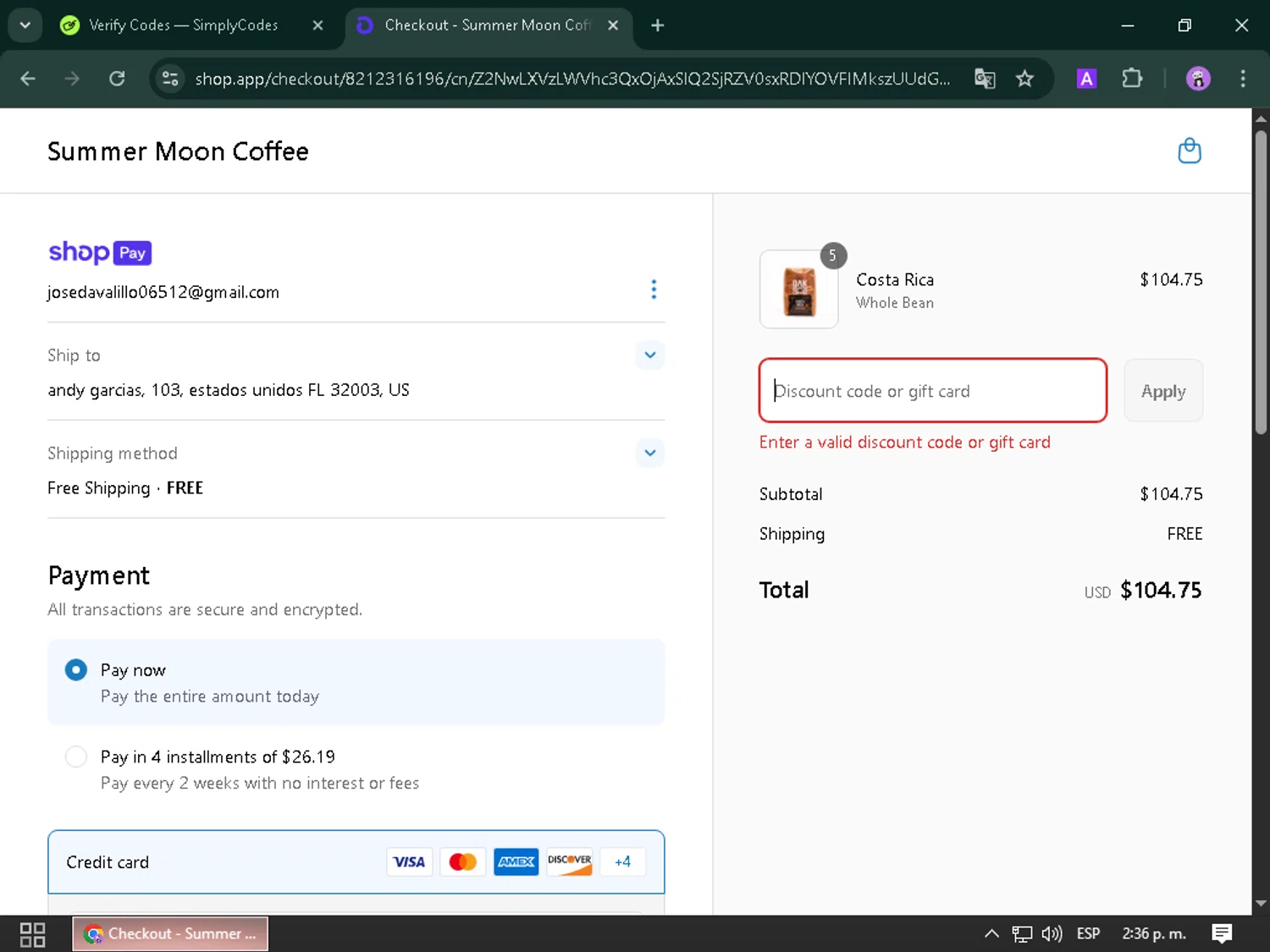Select the Credit card payment method
Image resolution: width=1270 pixels, height=952 pixels.
tap(356, 862)
